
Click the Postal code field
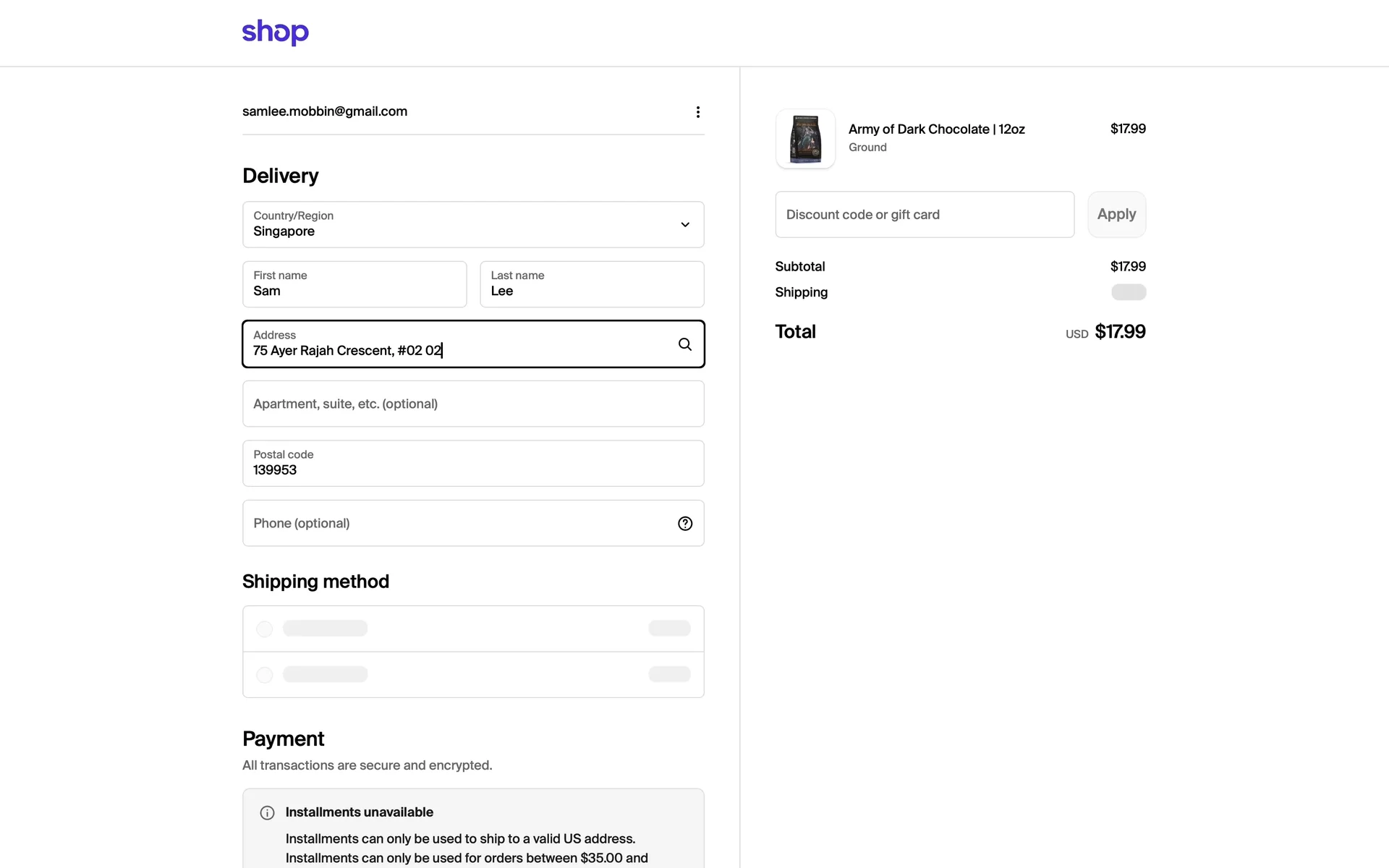click(x=473, y=464)
